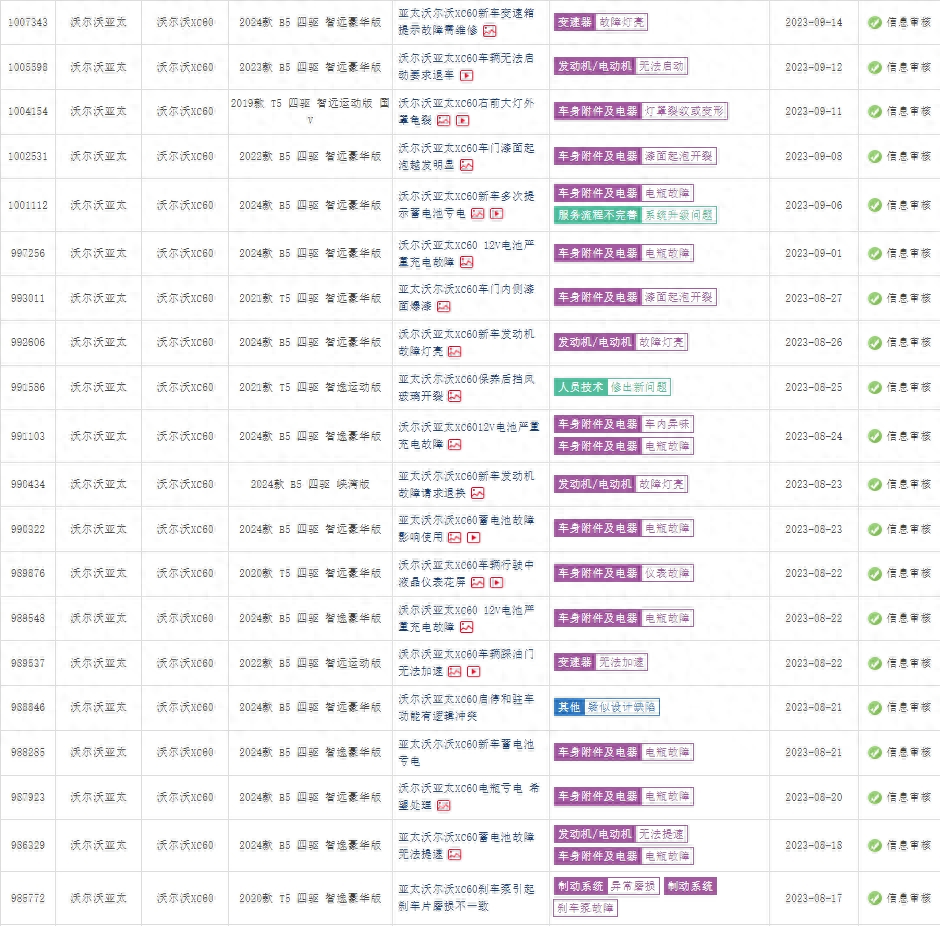View image icon for complaint 997256
Screen dimensions: 940x926
[x=466, y=262]
